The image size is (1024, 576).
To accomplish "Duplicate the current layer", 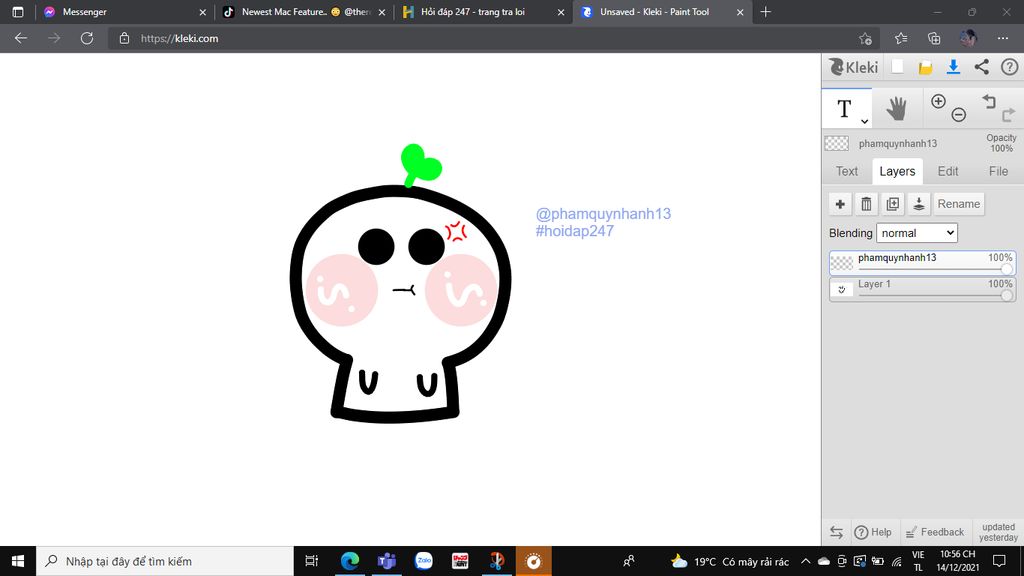I will pyautogui.click(x=893, y=204).
